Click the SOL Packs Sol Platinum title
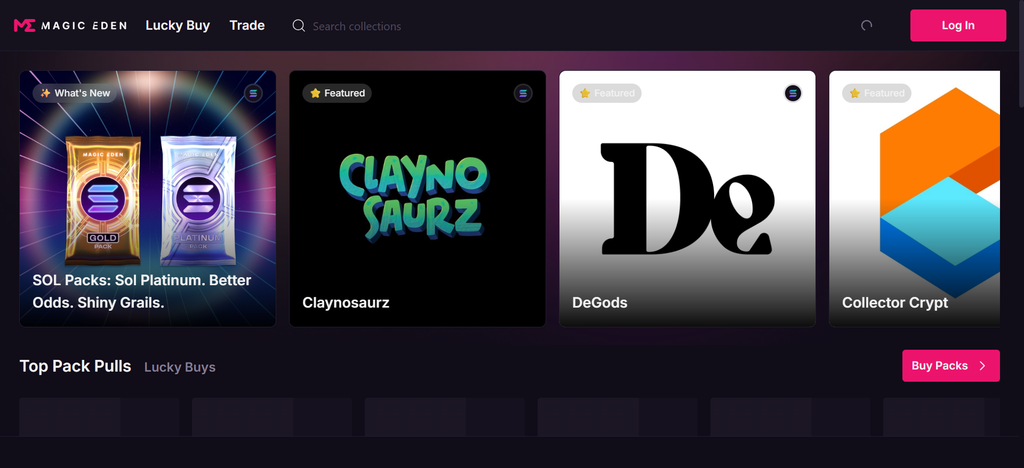1024x468 pixels. (142, 292)
